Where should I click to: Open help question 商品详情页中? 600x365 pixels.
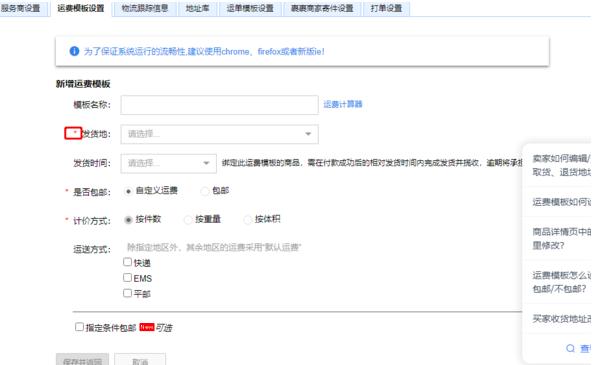(x=562, y=238)
